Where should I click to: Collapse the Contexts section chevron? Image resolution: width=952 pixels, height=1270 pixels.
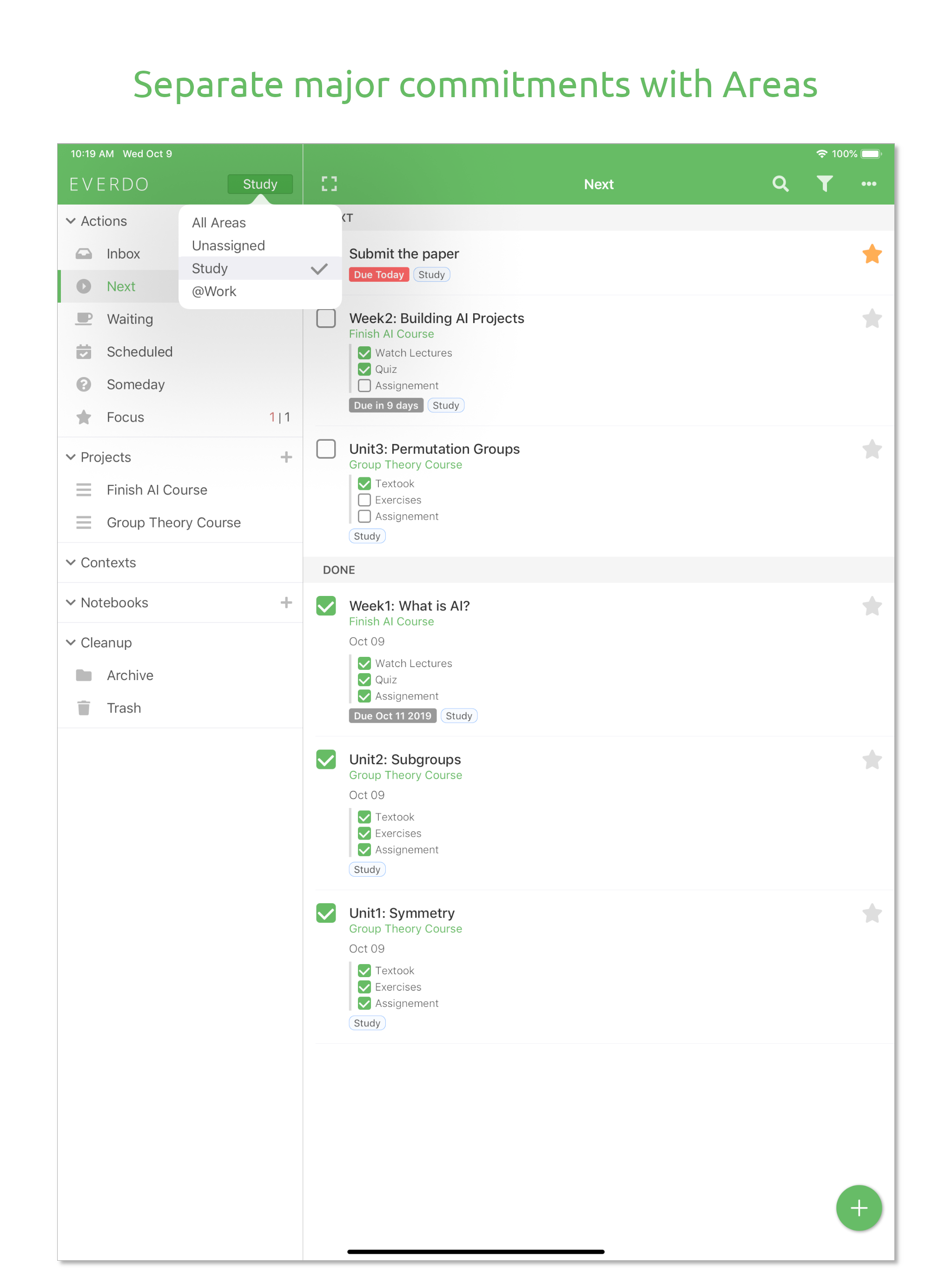71,563
